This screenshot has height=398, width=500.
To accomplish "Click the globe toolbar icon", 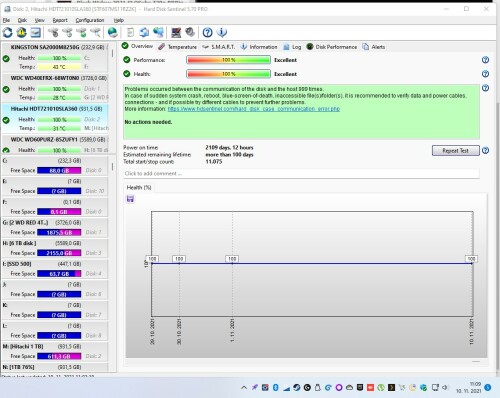I will 113,32.
